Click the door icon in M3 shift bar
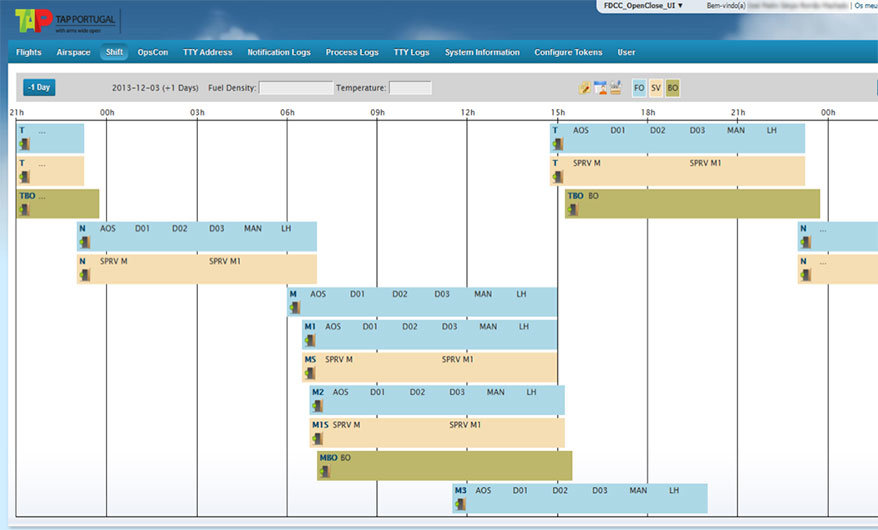Image resolution: width=878 pixels, height=530 pixels. (x=460, y=505)
